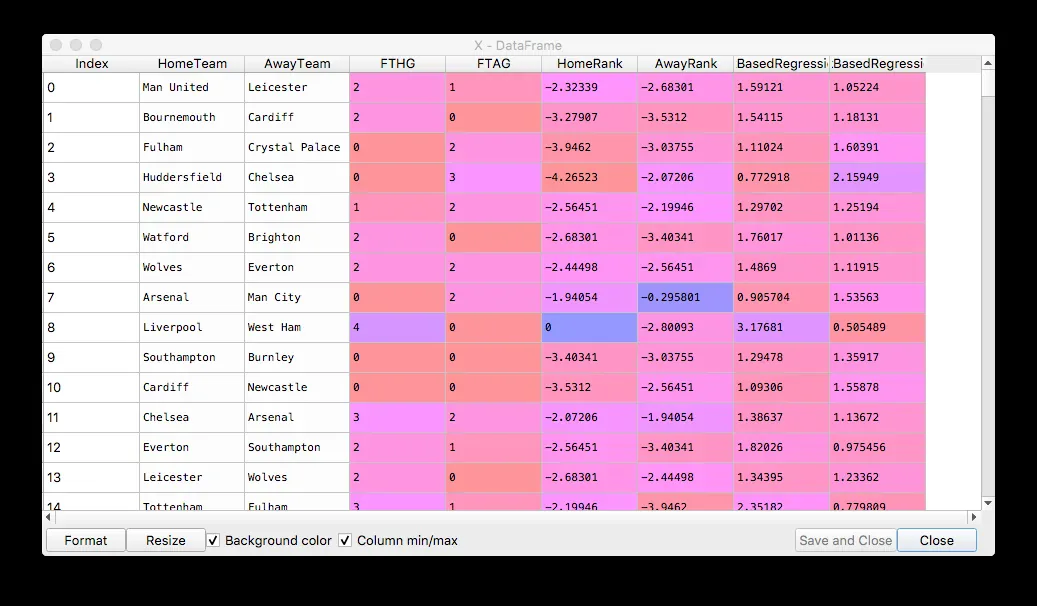Image resolution: width=1037 pixels, height=606 pixels.
Task: Select the blue HomeRank cell for Liverpool
Action: 589,327
